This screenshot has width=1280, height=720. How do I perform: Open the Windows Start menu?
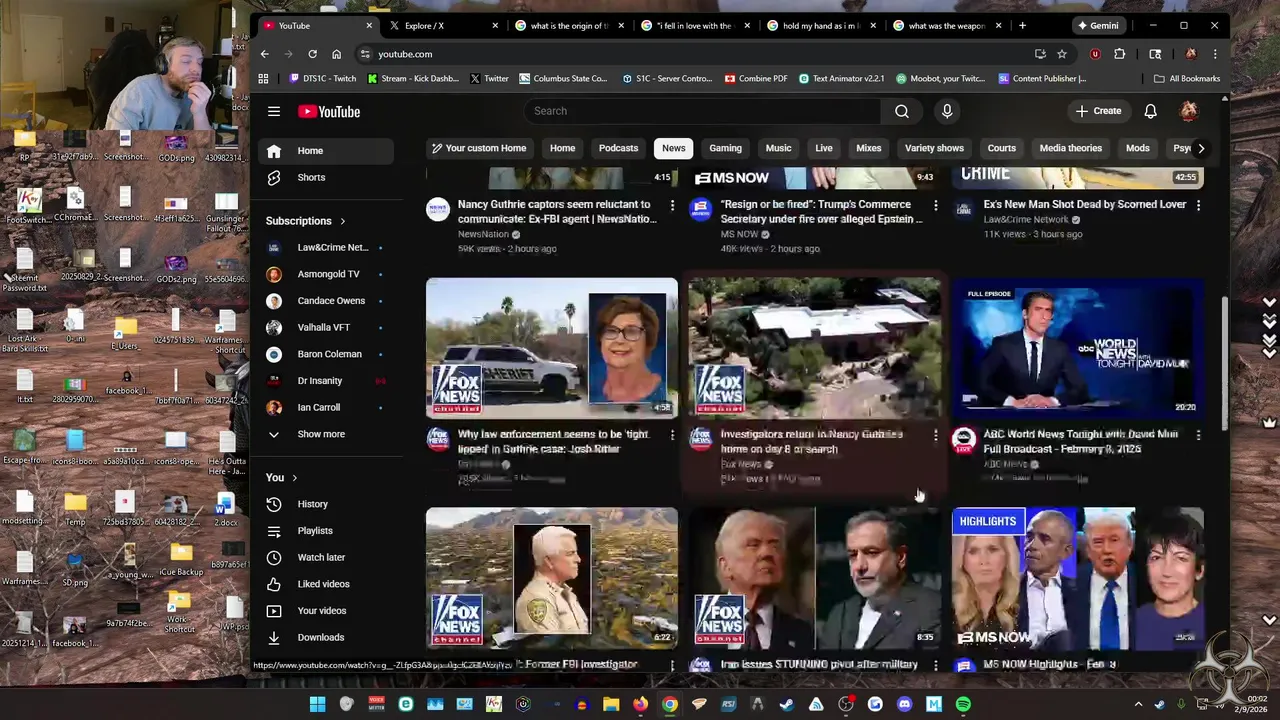(x=317, y=704)
